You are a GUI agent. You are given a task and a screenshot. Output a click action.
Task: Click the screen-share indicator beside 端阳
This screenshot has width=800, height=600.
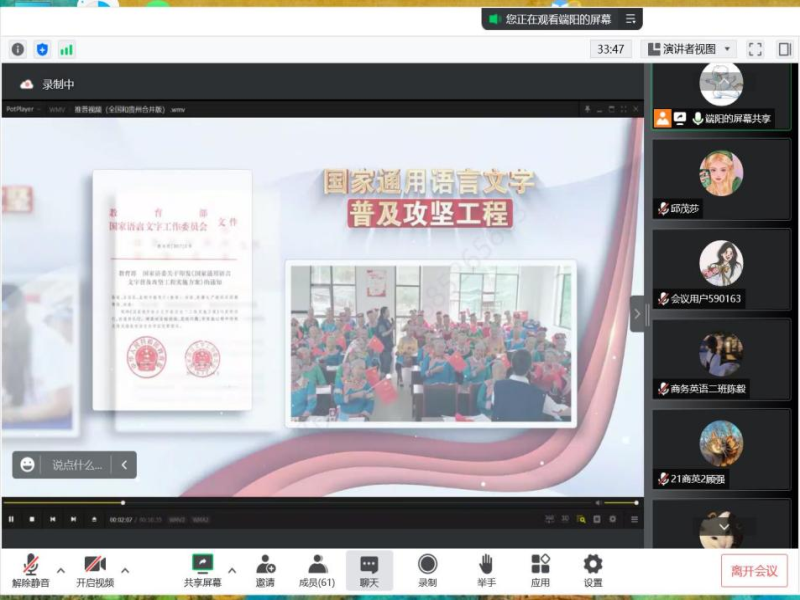coord(680,118)
